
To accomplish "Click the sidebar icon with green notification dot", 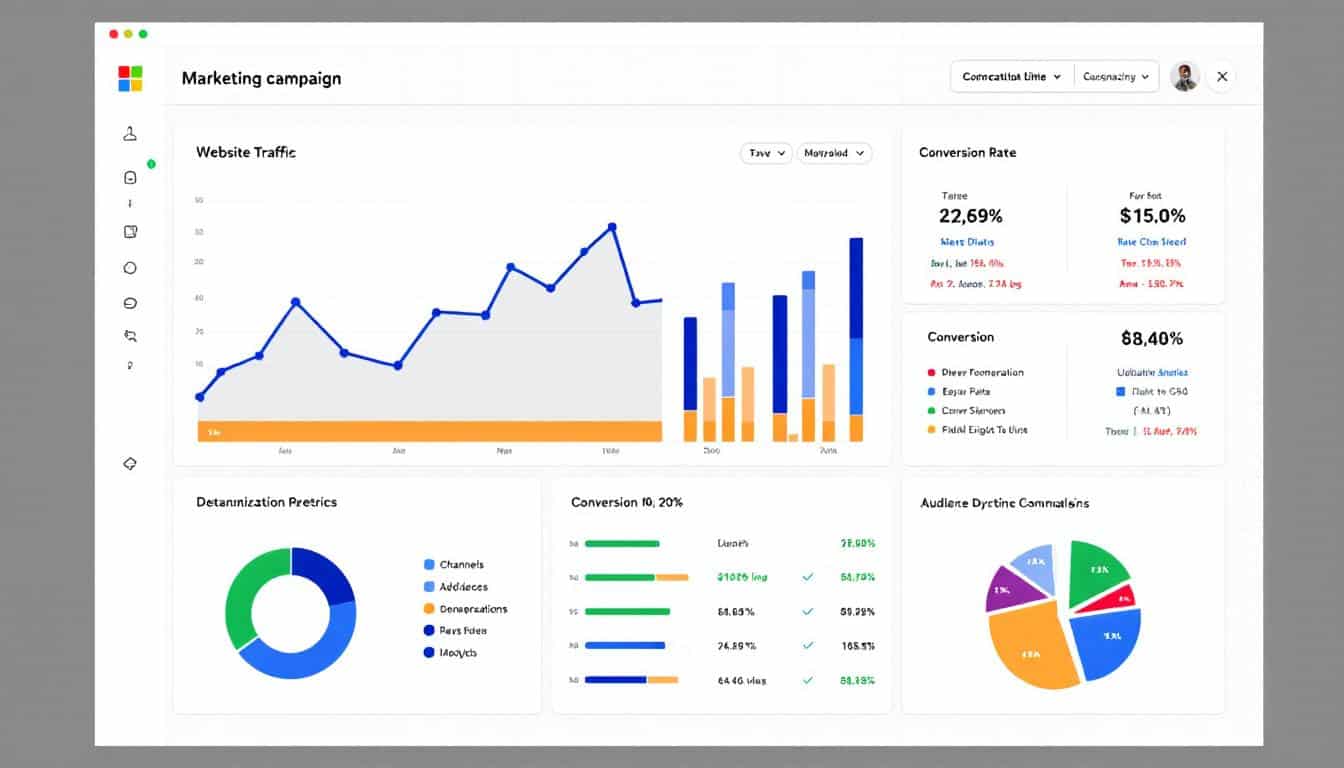I will pos(130,177).
